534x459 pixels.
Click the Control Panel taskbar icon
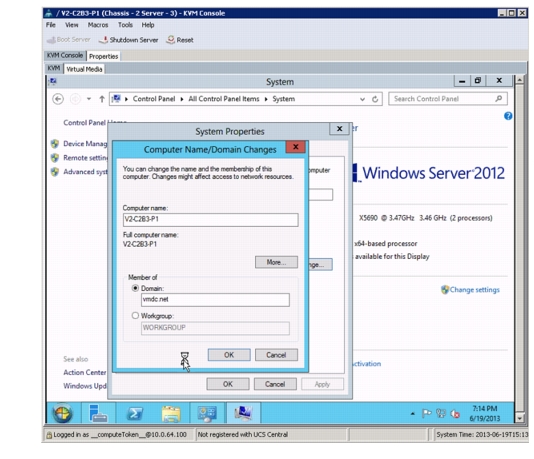tap(207, 413)
